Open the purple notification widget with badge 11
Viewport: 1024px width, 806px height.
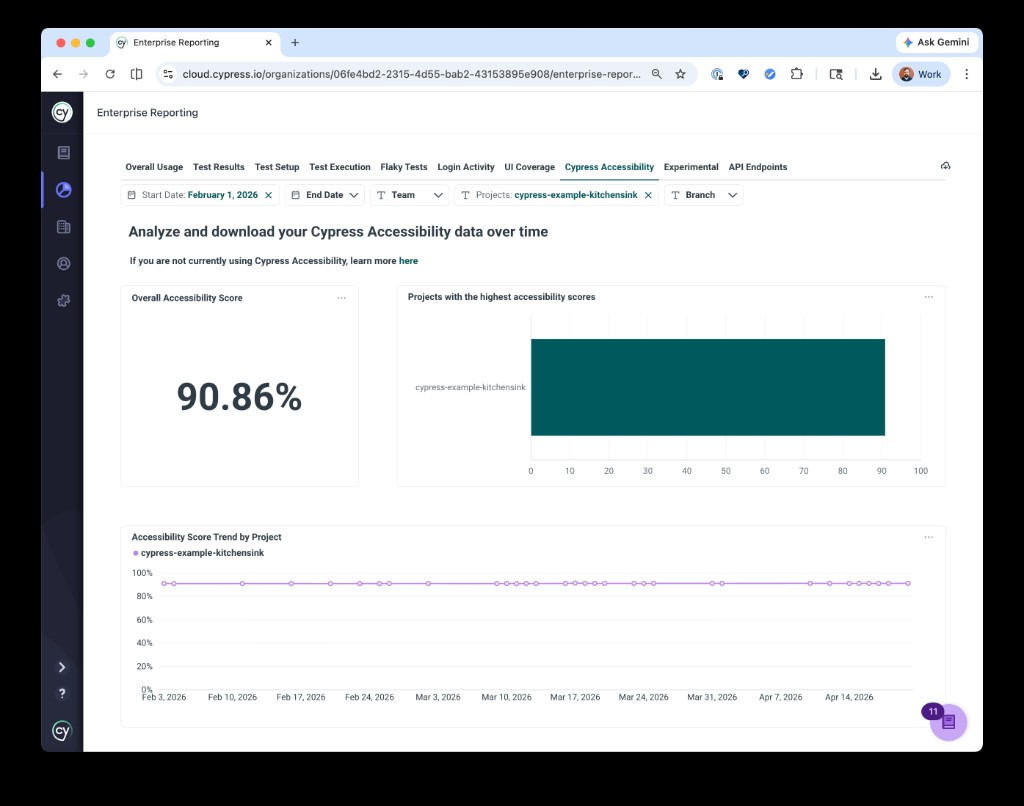click(x=948, y=722)
